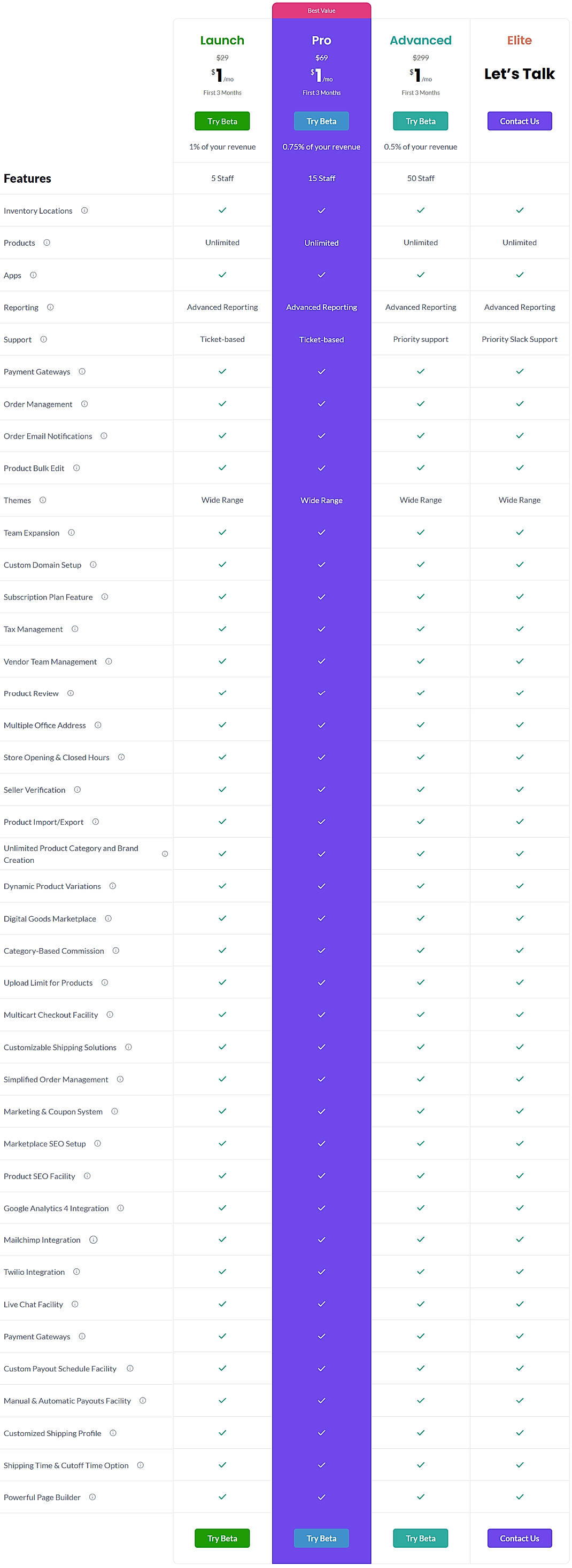Select the Pro plan column header
572x1568 pixels.
point(321,40)
